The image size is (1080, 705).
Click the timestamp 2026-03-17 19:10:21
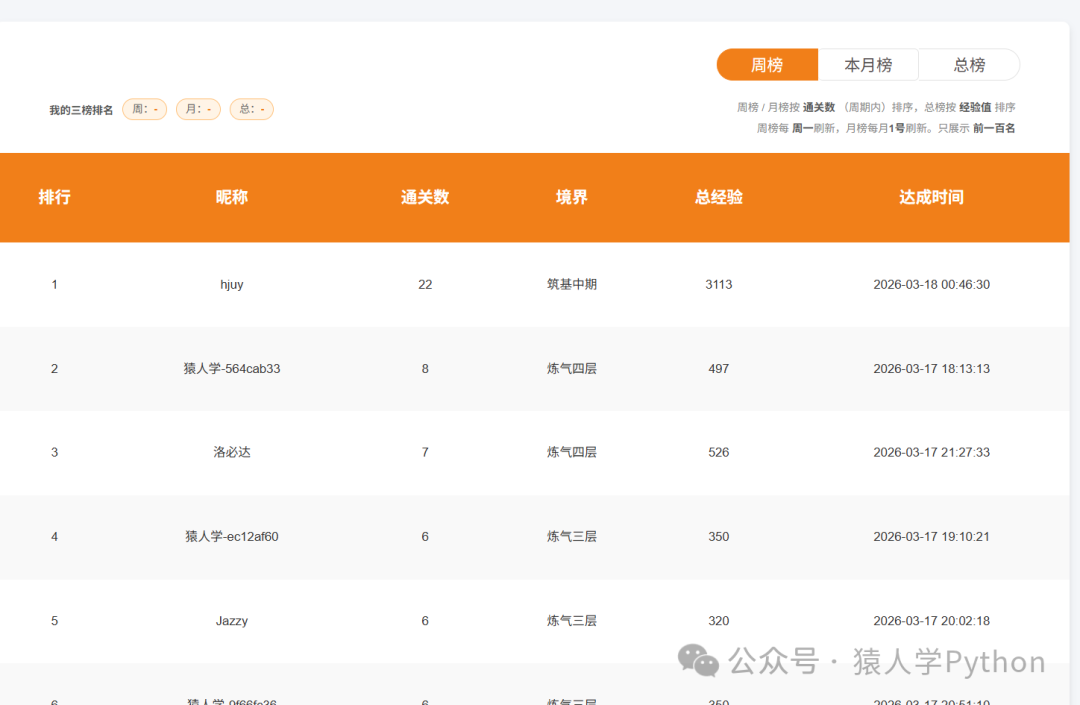coord(931,536)
